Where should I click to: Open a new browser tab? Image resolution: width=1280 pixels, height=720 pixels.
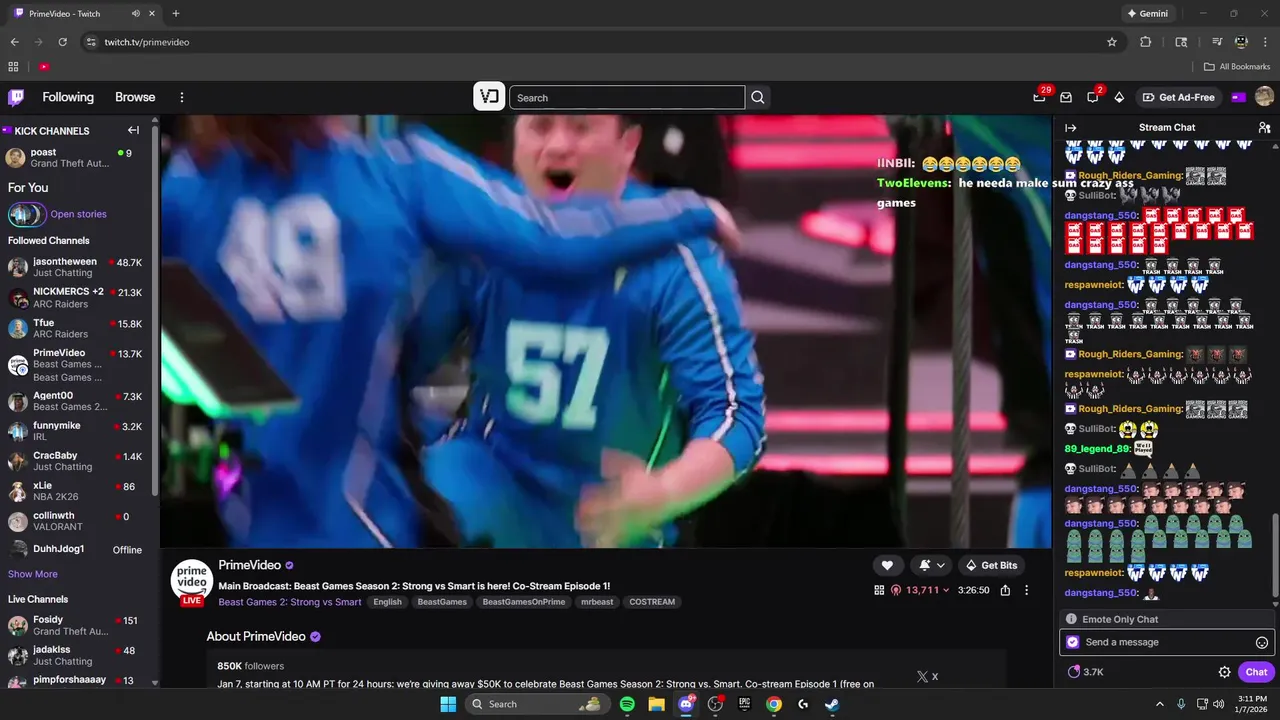176,14
